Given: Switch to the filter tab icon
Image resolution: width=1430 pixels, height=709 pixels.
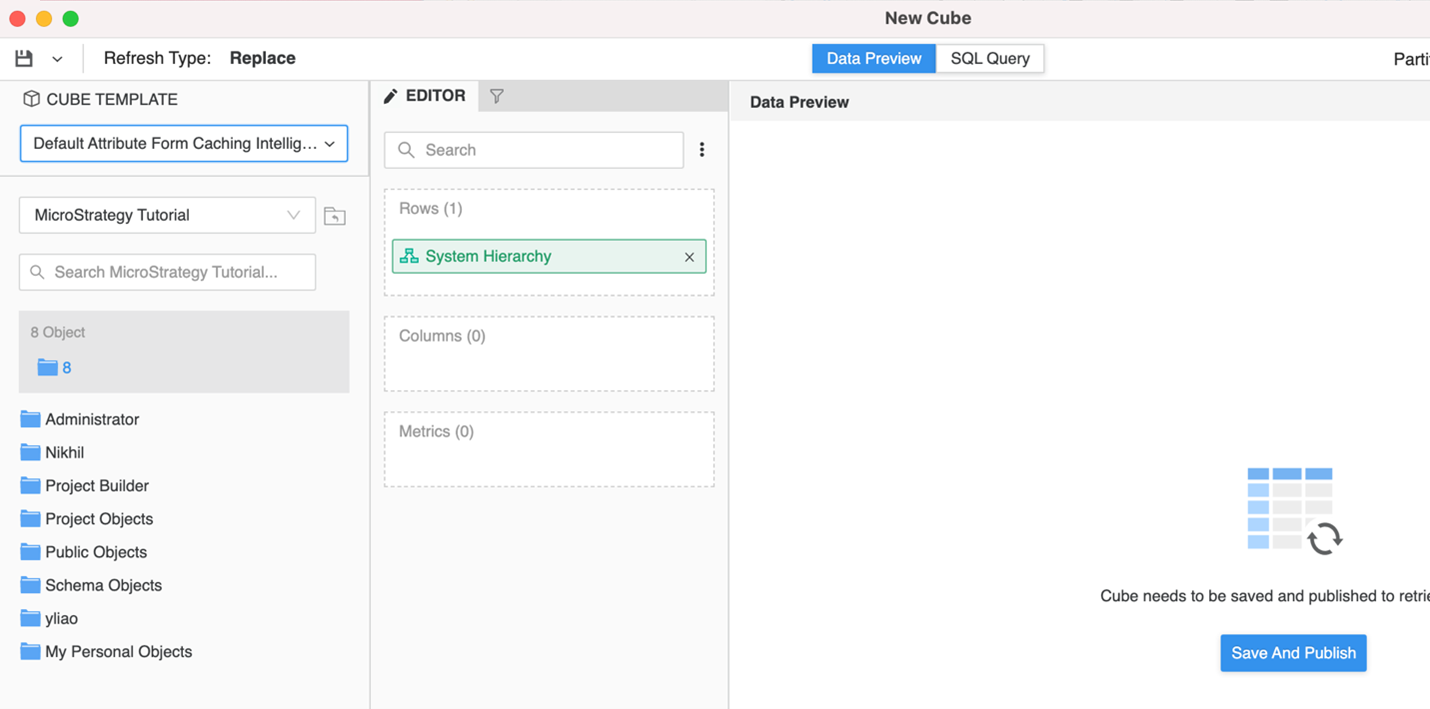Looking at the screenshot, I should 497,96.
